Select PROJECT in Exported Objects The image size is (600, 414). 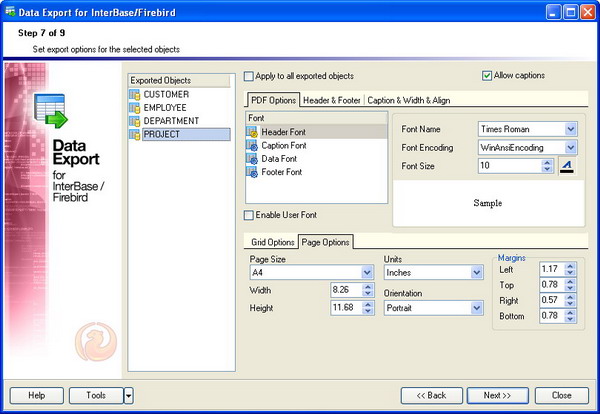[x=186, y=134]
